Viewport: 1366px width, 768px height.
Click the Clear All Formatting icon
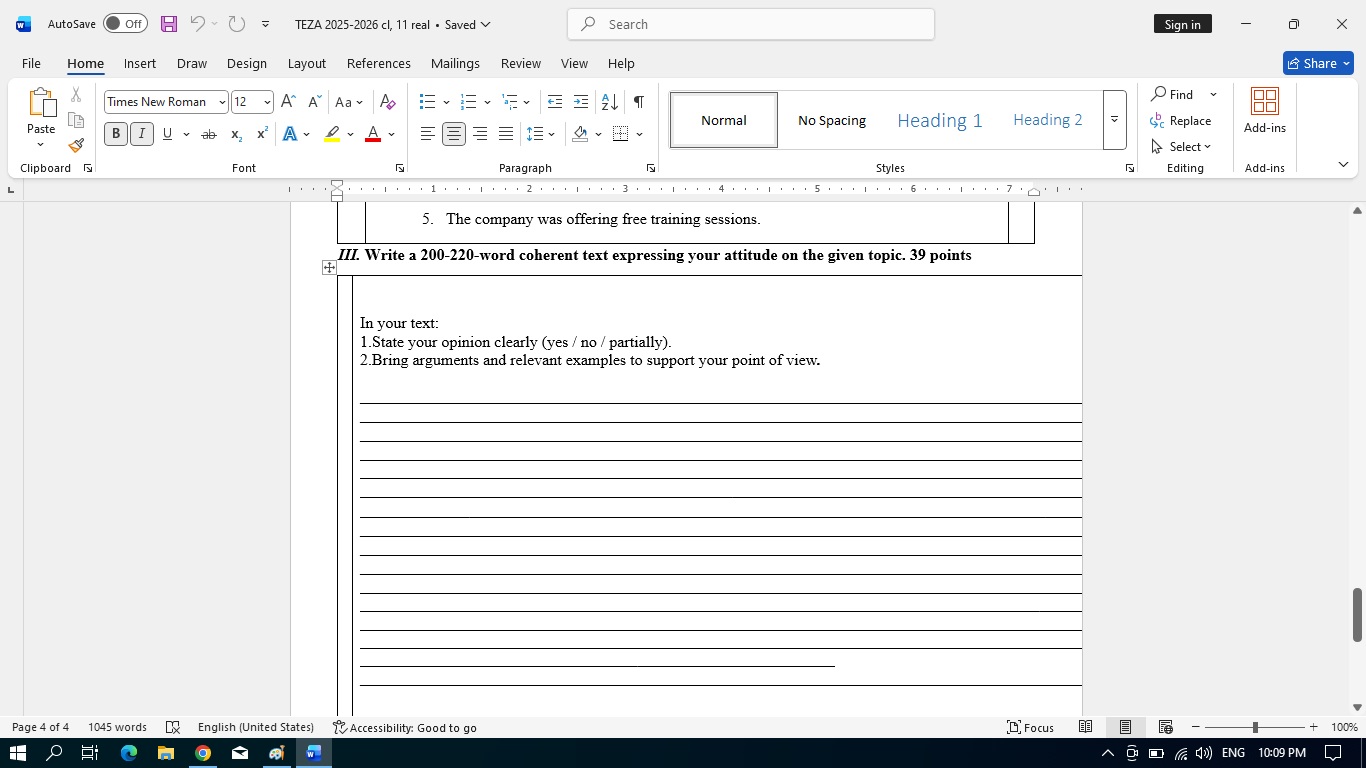click(x=388, y=102)
